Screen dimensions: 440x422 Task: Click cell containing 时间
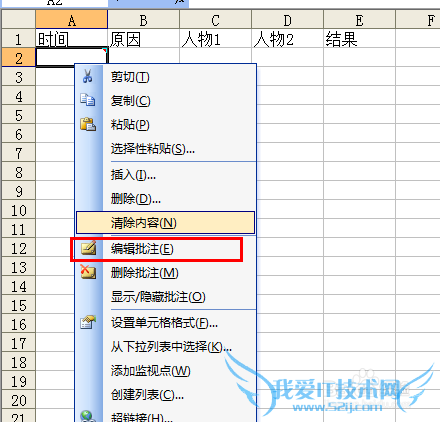[x=72, y=39]
